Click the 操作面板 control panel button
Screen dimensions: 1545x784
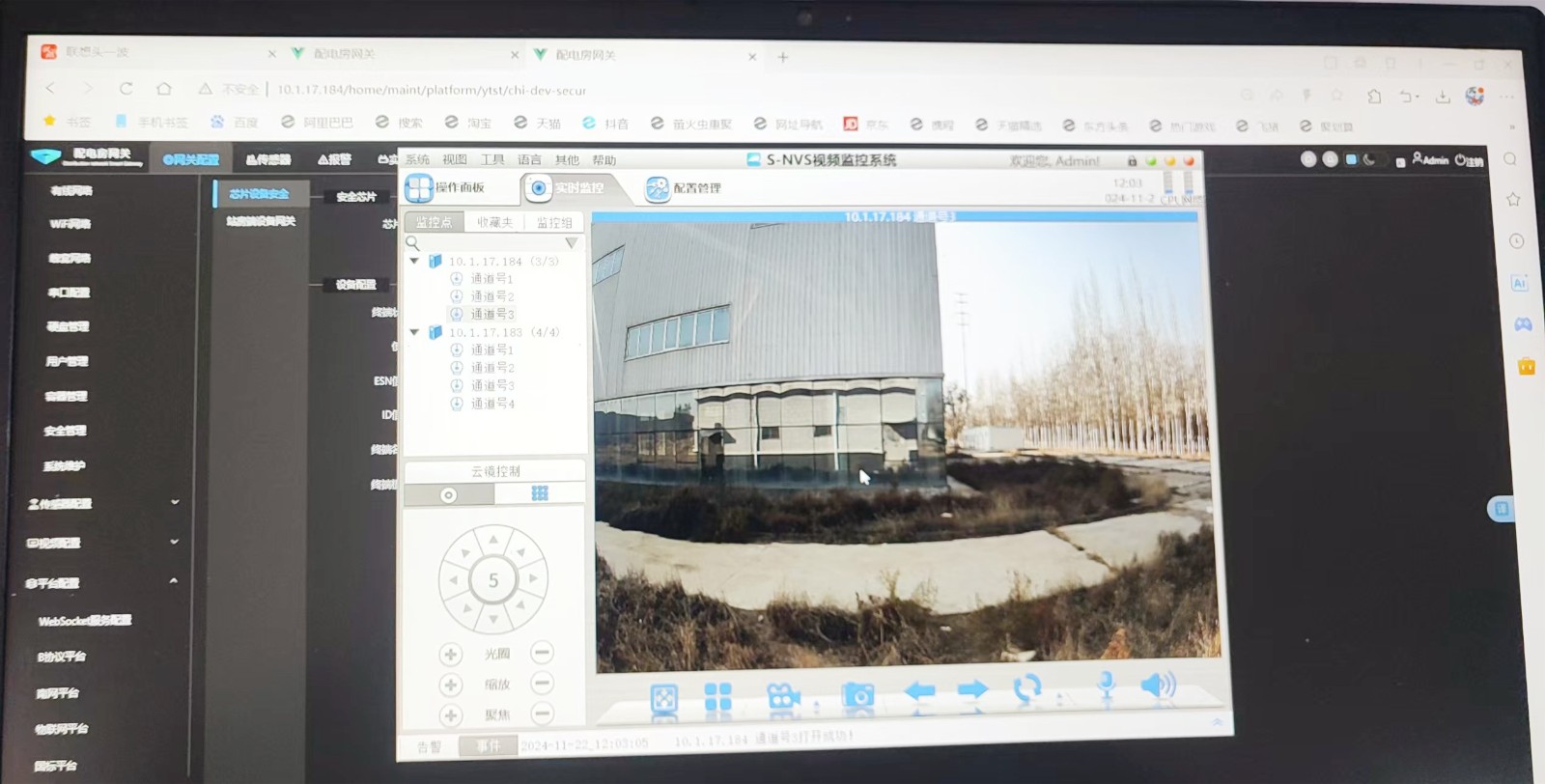coord(446,187)
